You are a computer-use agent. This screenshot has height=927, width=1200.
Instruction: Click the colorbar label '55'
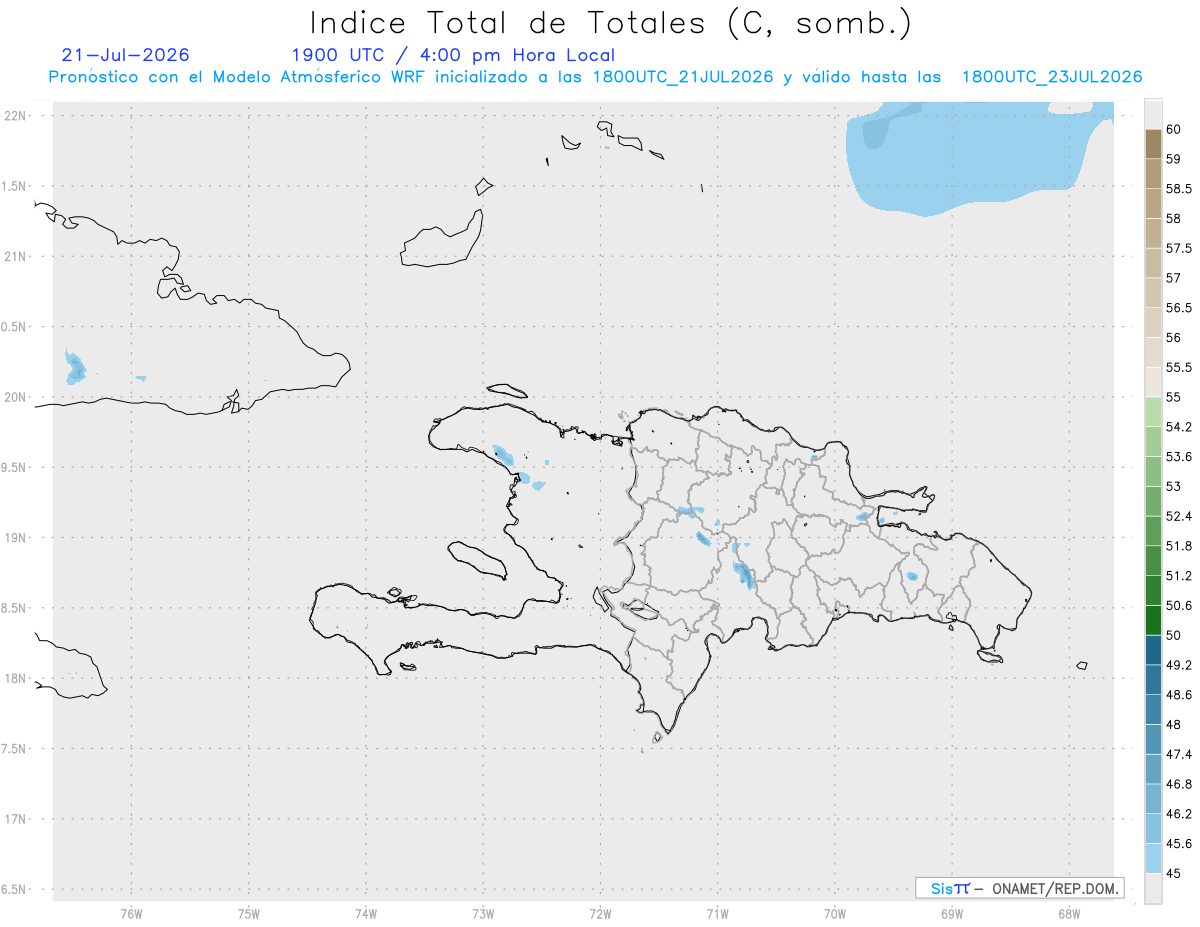tap(1174, 397)
